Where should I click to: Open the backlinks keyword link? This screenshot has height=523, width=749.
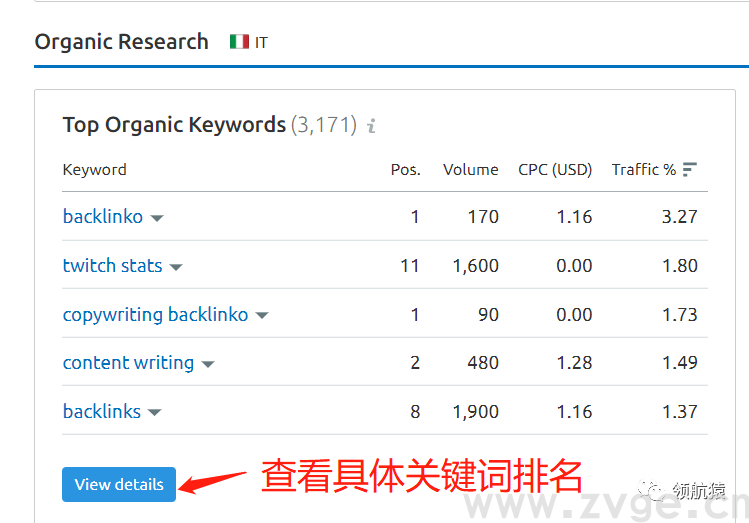coord(102,412)
